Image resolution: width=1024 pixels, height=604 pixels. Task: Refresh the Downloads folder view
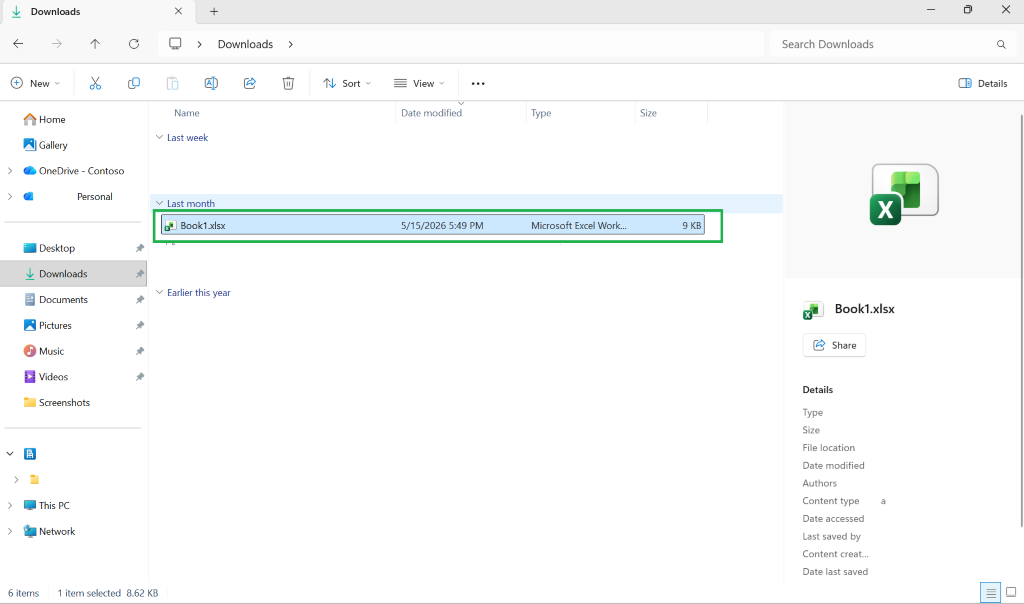[x=134, y=44]
